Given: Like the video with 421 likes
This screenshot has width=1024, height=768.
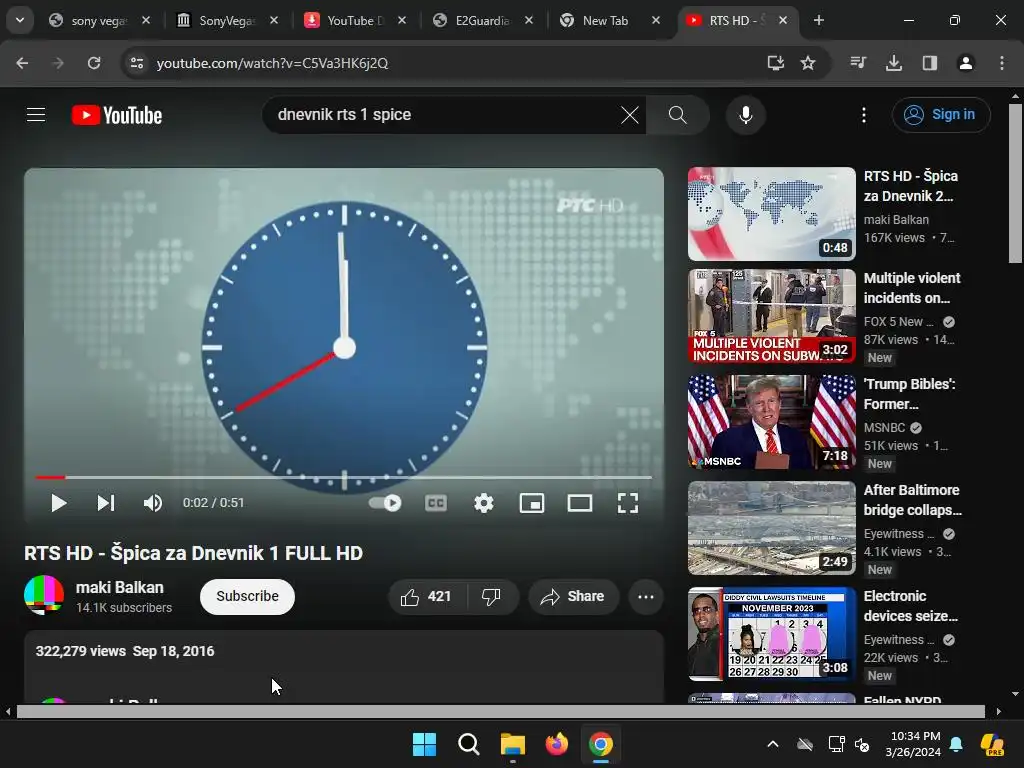Looking at the screenshot, I should [427, 596].
